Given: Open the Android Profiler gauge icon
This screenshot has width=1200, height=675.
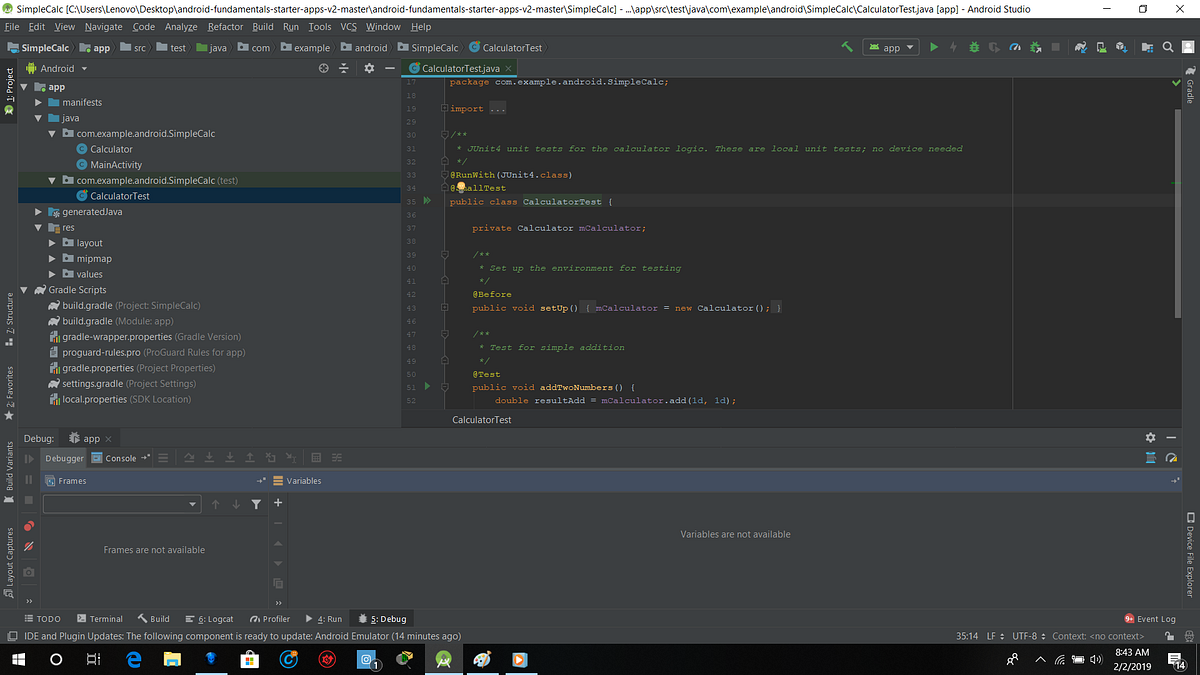Looking at the screenshot, I should click(1013, 47).
